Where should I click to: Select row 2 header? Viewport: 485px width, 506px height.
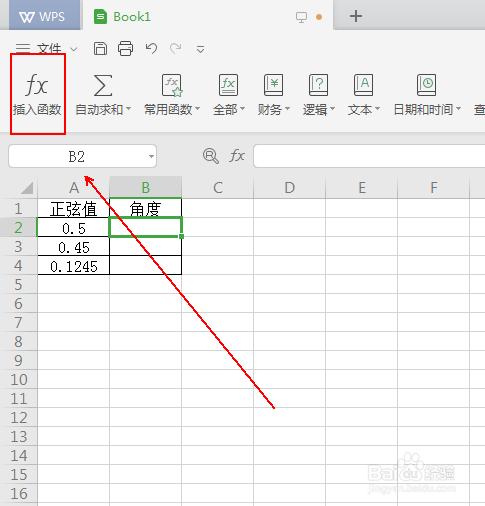19,228
